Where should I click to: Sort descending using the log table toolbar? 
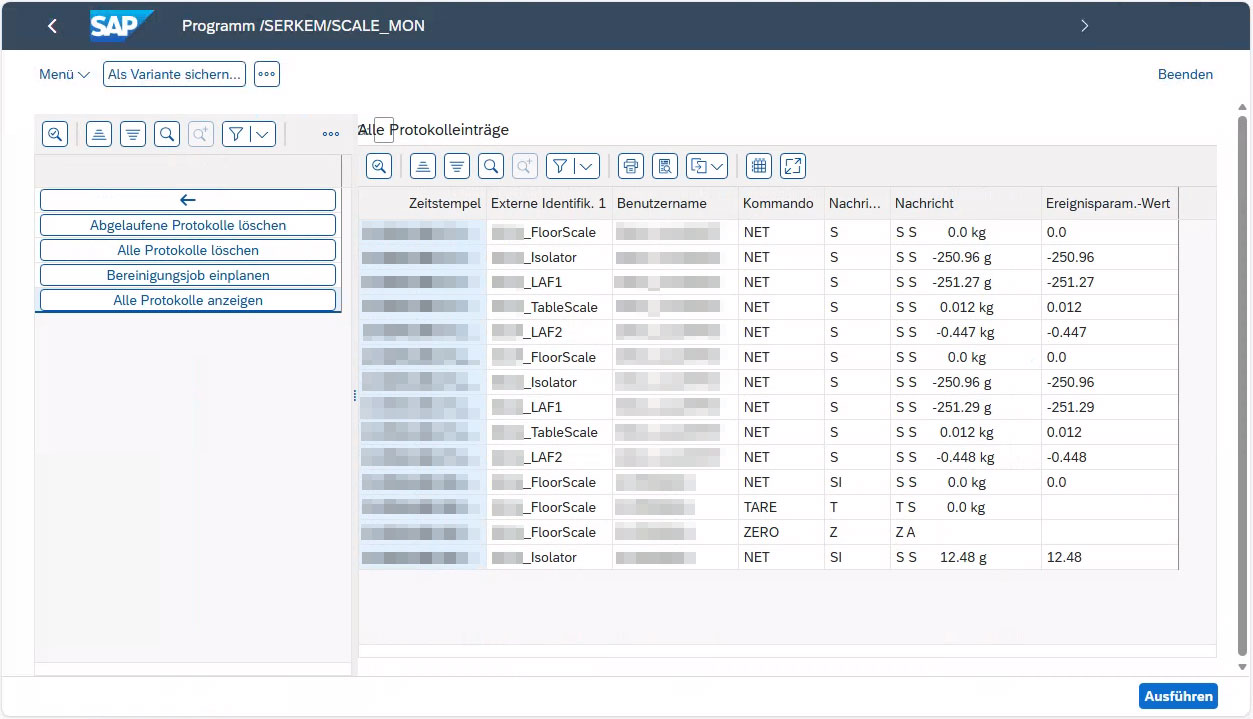coord(457,166)
